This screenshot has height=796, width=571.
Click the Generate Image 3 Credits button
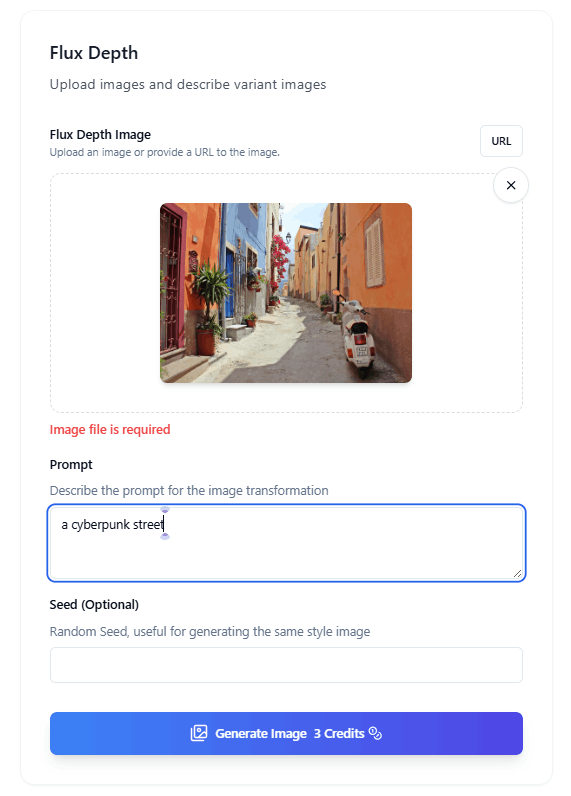coord(286,733)
